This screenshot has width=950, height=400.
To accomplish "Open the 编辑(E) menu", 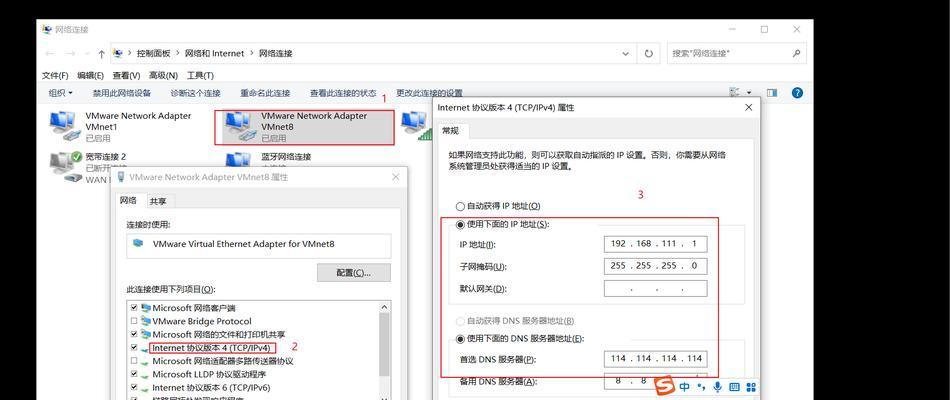I will (x=91, y=76).
